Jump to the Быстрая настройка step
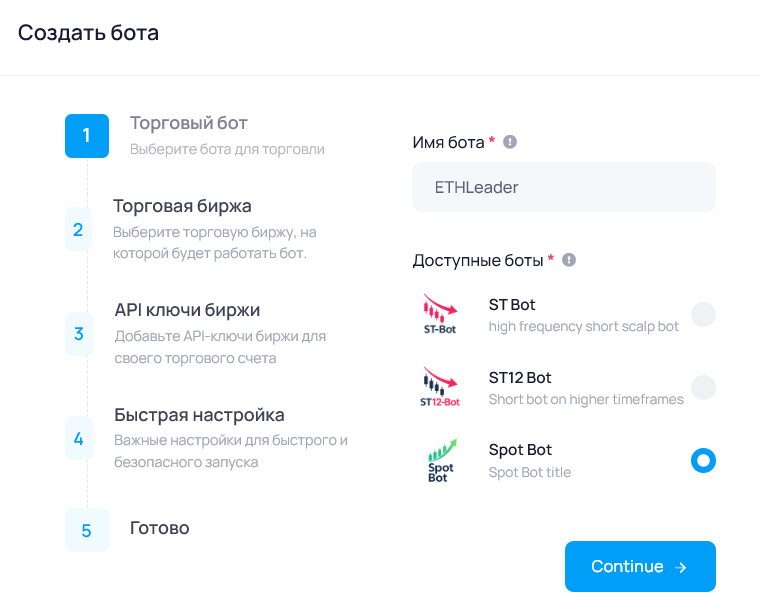The image size is (760, 613). (199, 415)
